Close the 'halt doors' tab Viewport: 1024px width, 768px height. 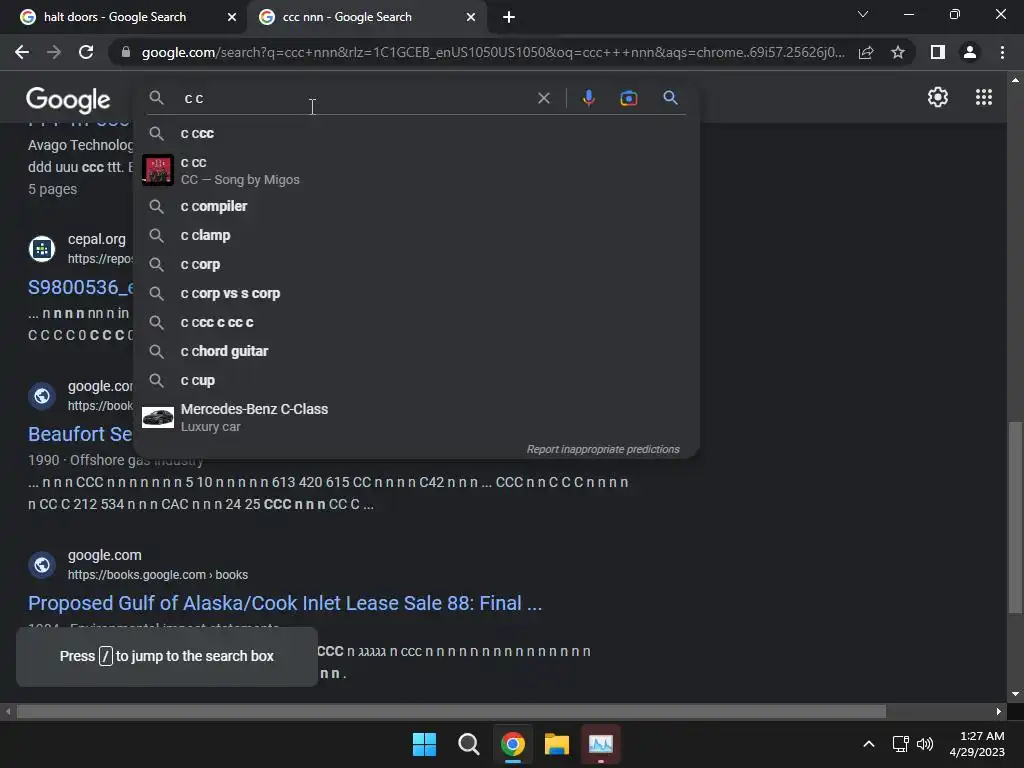coord(232,17)
